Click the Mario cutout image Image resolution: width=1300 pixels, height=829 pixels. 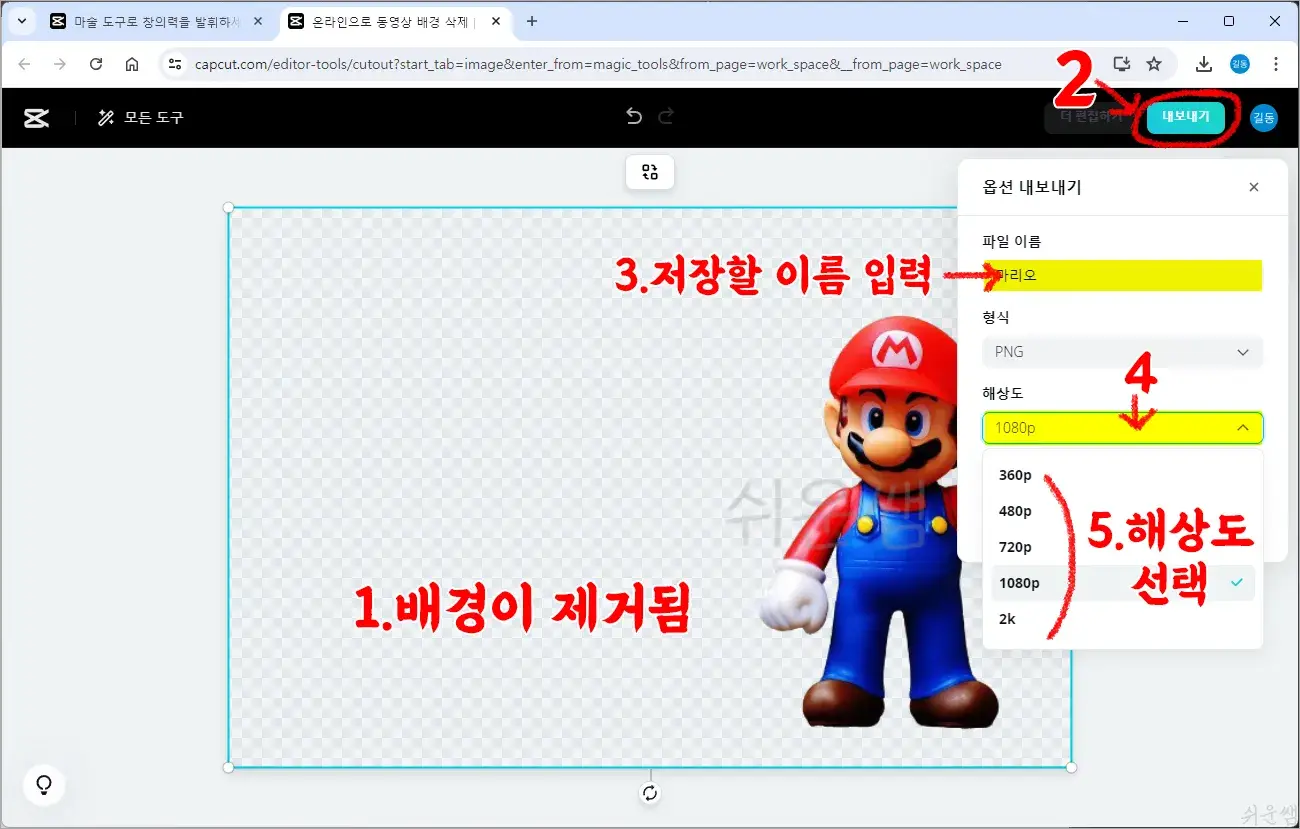pos(880,522)
